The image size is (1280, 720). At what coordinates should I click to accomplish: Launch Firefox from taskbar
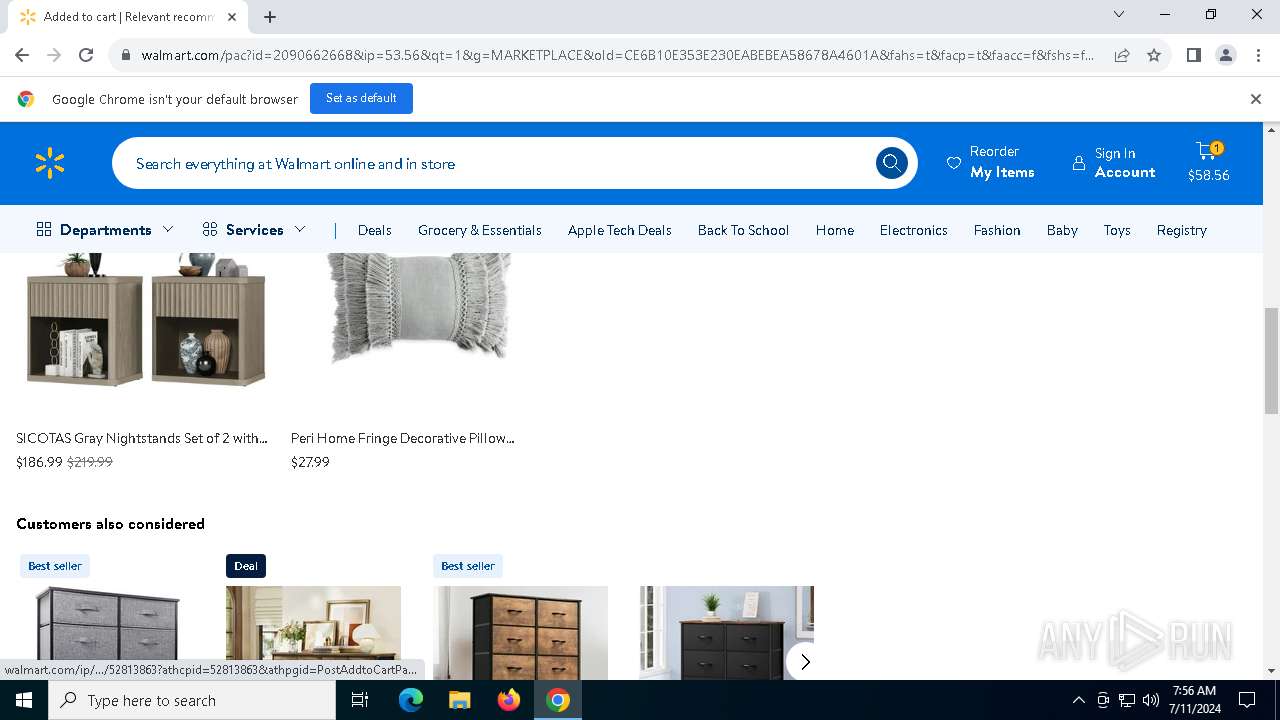pyautogui.click(x=509, y=700)
